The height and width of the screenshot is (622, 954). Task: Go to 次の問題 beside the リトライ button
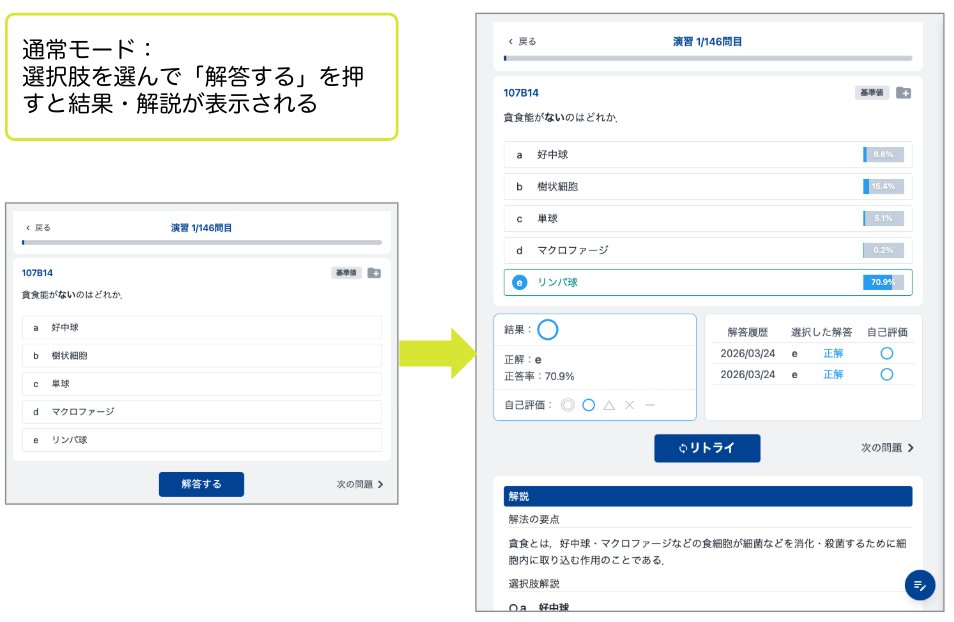coord(887,448)
